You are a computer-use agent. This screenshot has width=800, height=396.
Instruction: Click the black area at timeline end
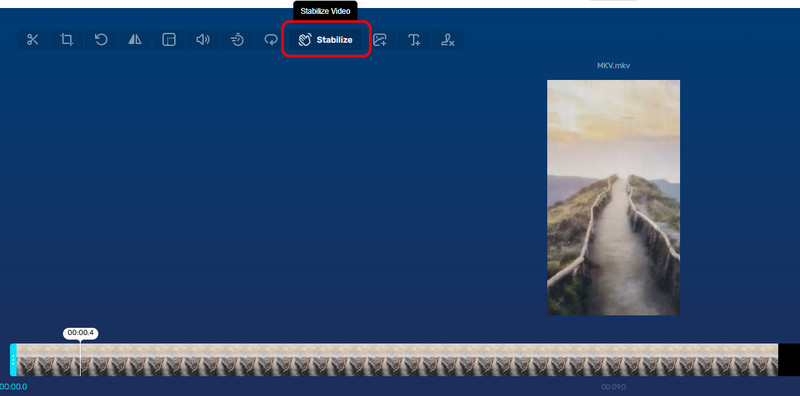pos(789,360)
